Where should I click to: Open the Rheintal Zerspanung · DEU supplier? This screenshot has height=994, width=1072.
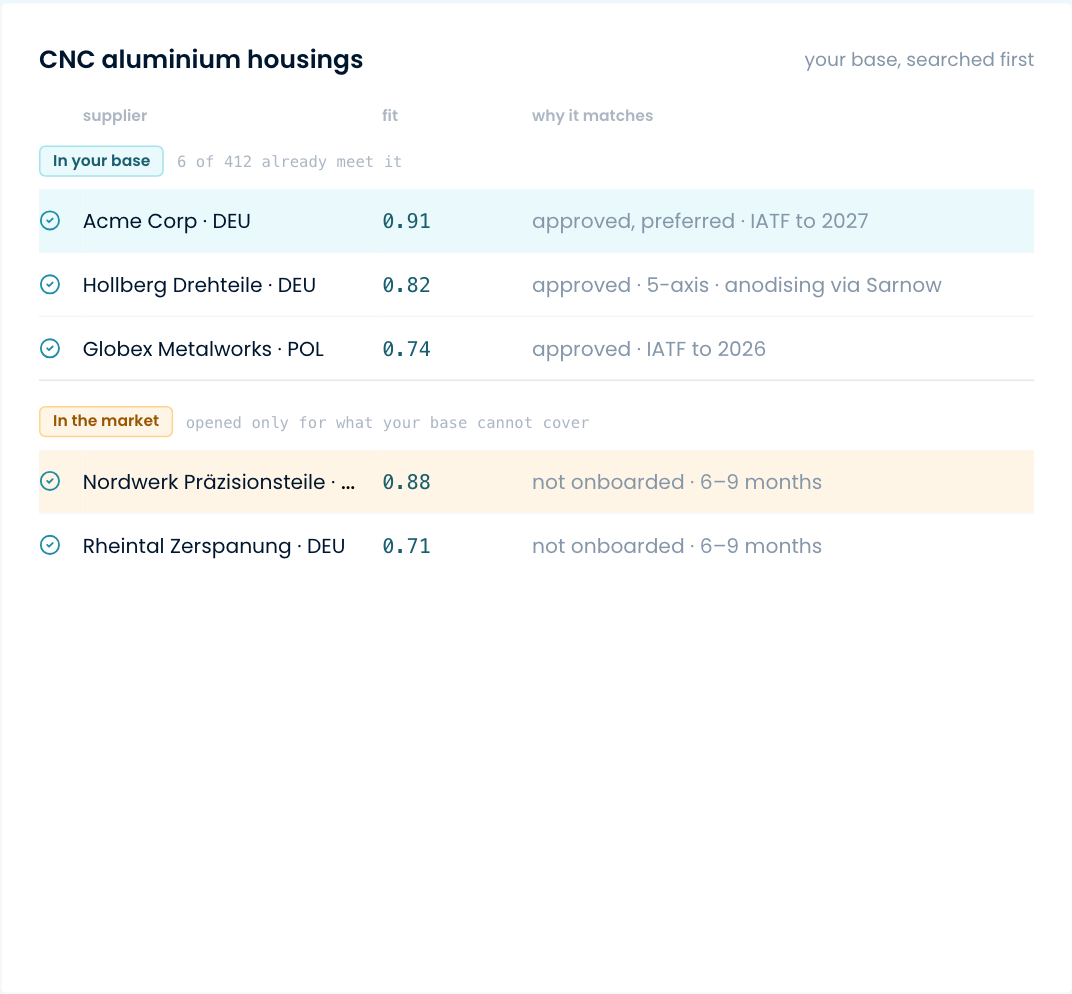tap(214, 546)
